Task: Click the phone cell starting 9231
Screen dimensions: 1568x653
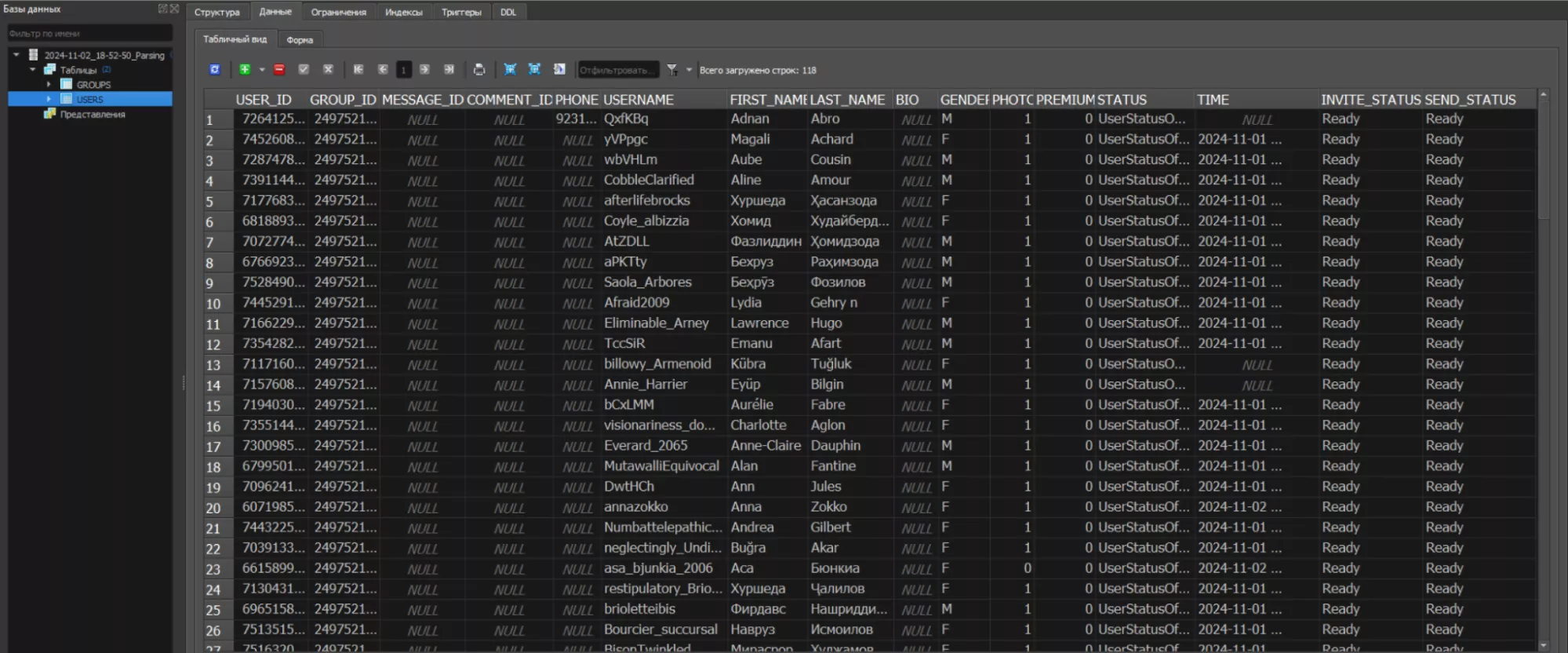Action: coord(576,119)
